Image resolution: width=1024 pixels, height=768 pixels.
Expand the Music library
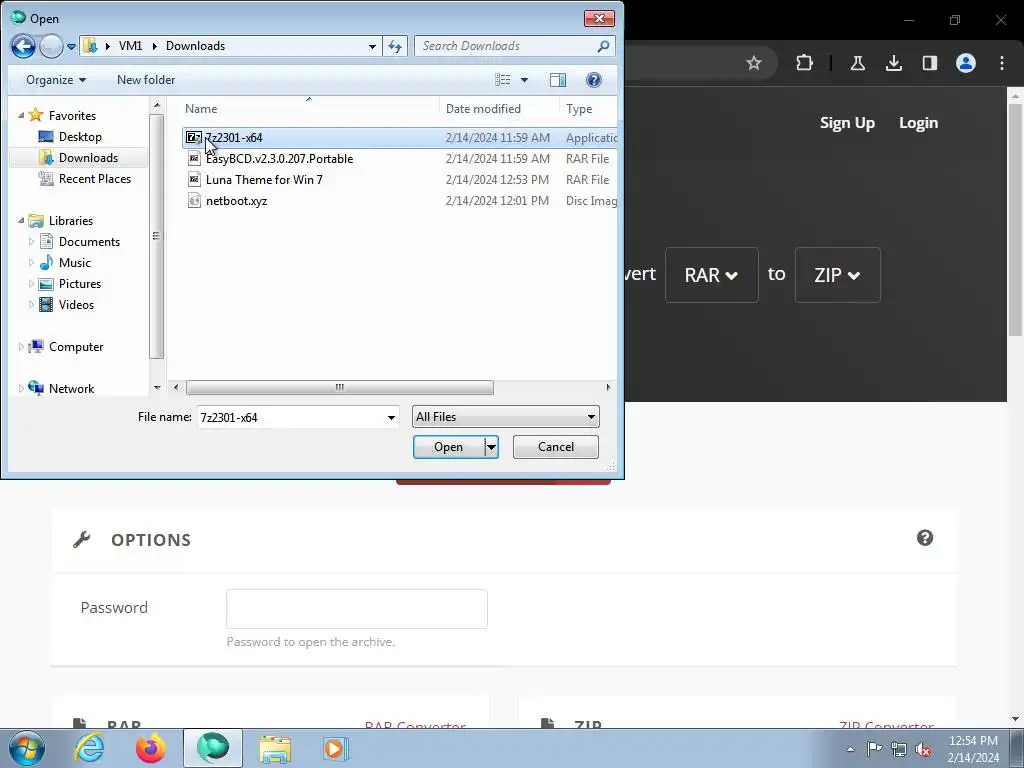coord(31,263)
